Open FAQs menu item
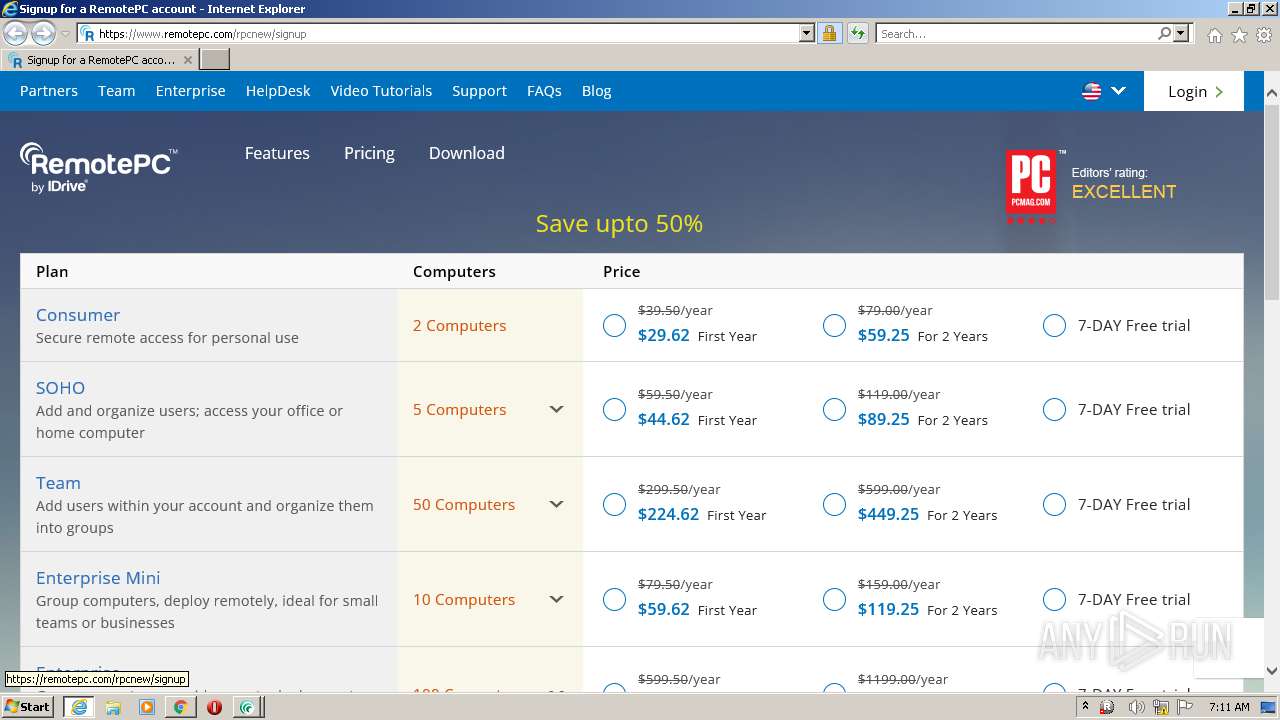1280x720 pixels. click(544, 91)
